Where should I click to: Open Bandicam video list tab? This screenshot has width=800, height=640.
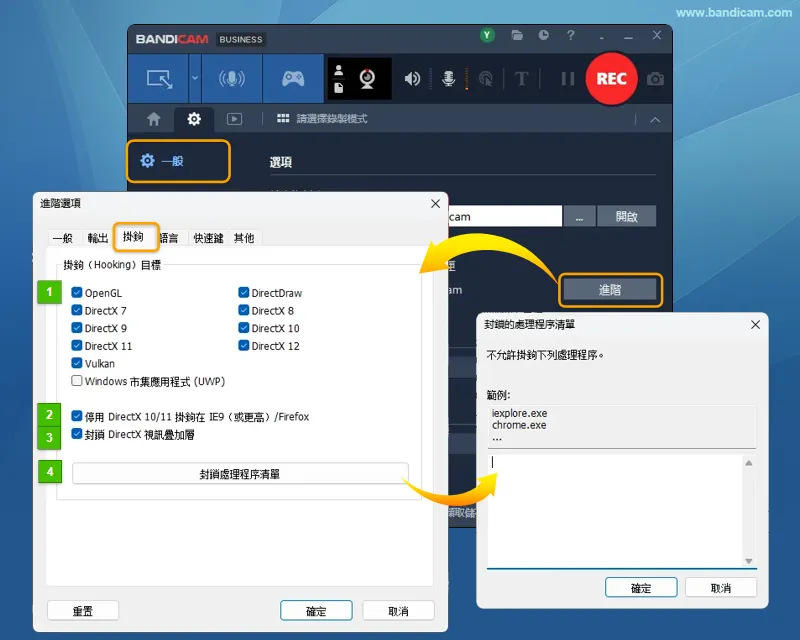tap(234, 119)
